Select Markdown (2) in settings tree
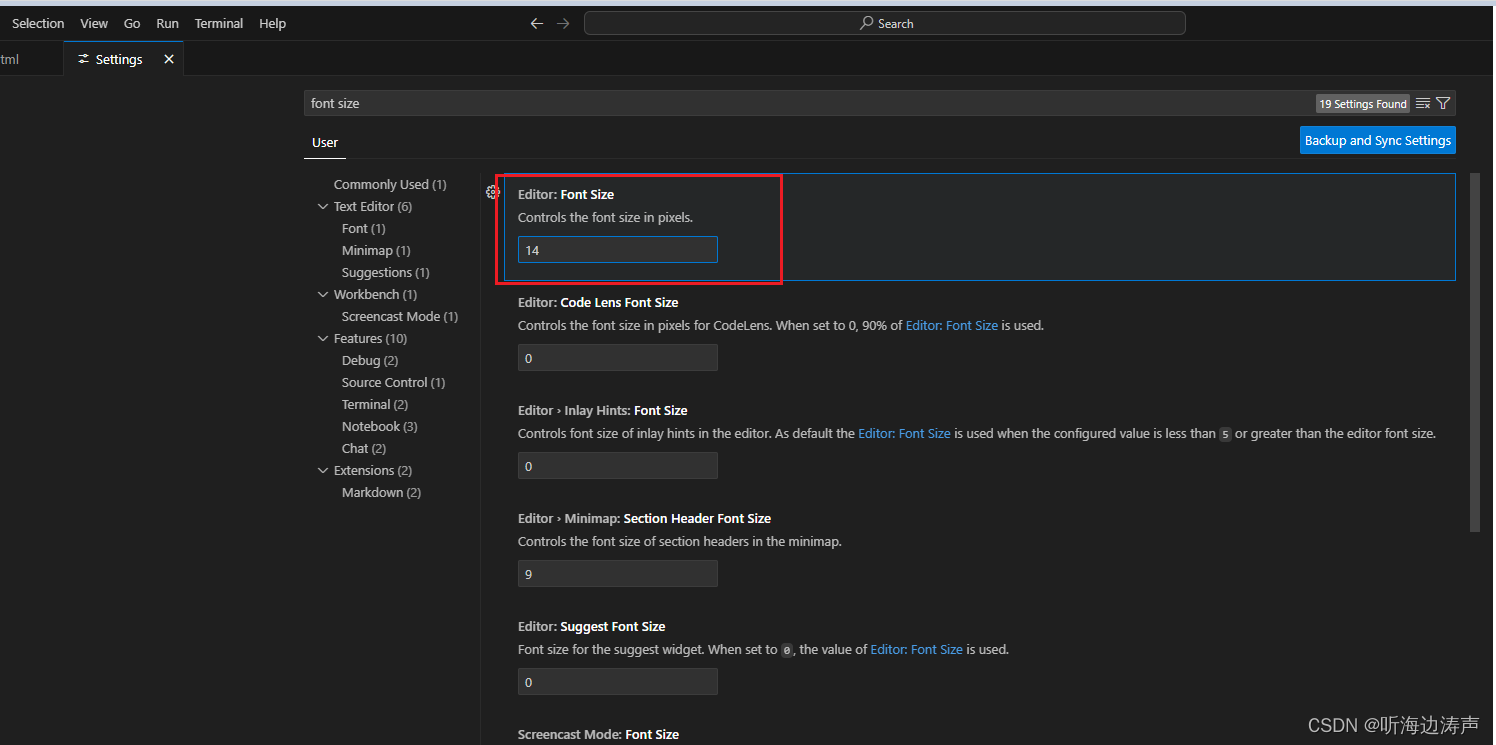This screenshot has height=745, width=1496. coord(381,492)
